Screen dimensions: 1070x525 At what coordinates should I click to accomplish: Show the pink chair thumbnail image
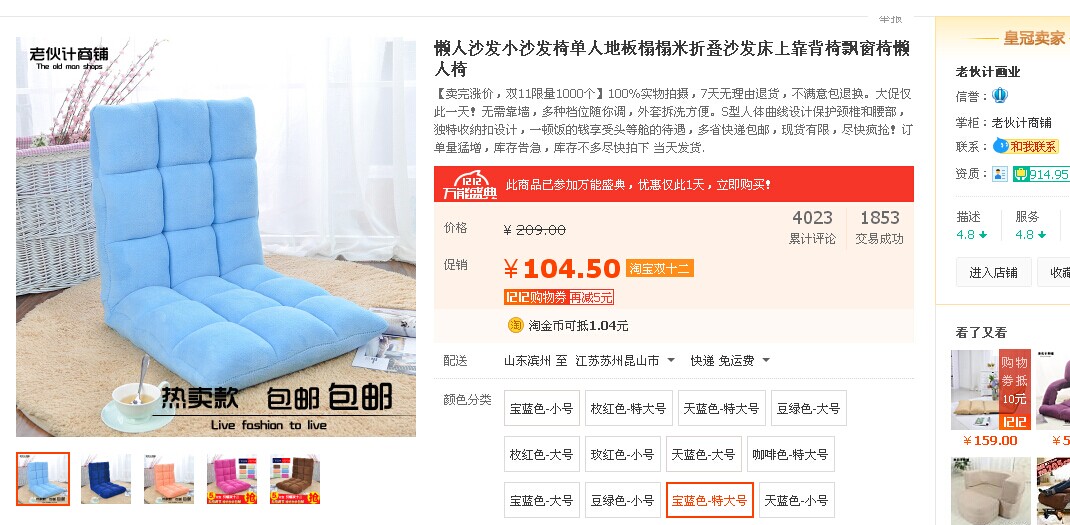pos(231,479)
